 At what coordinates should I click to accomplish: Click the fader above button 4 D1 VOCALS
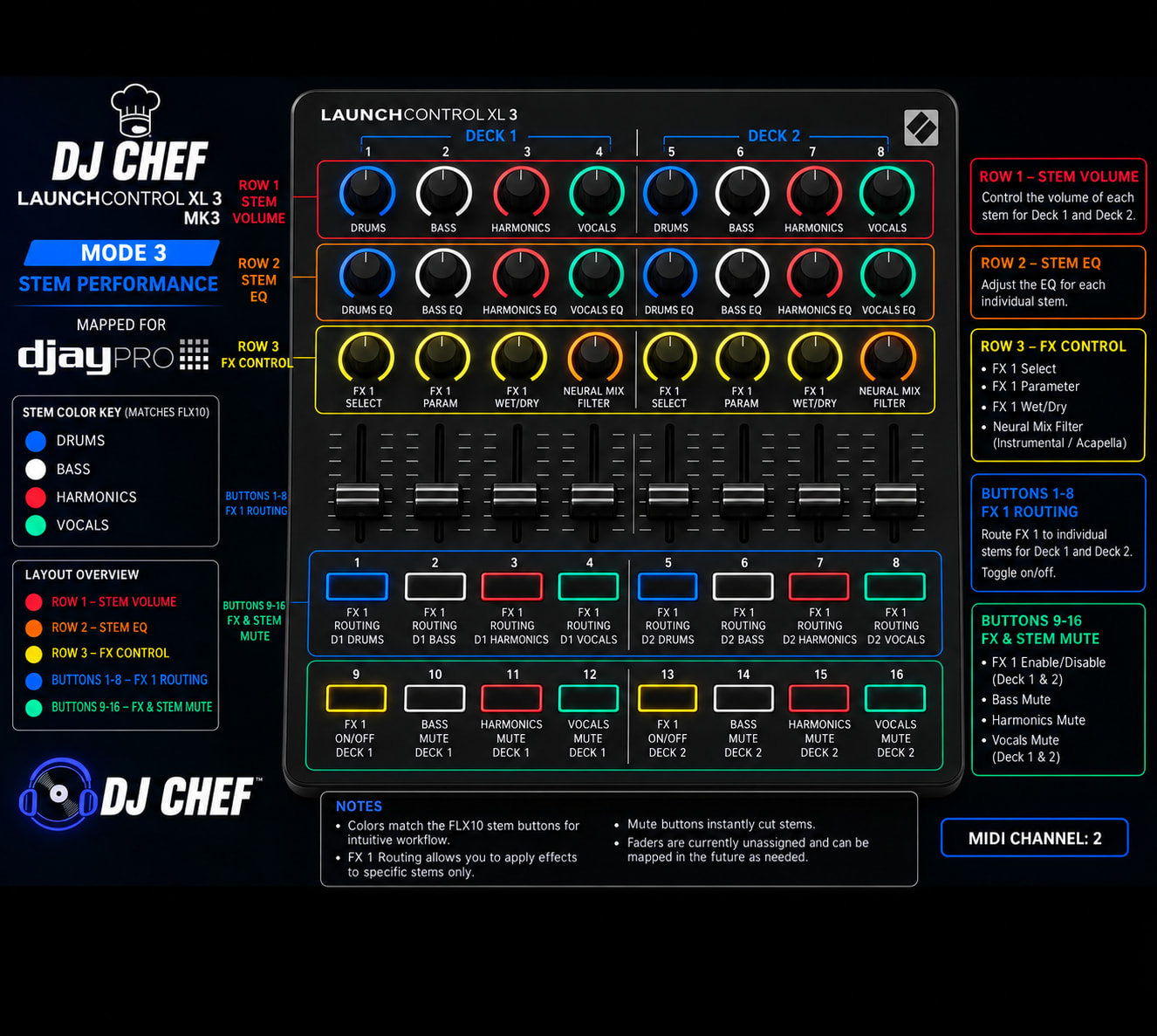pyautogui.click(x=593, y=498)
